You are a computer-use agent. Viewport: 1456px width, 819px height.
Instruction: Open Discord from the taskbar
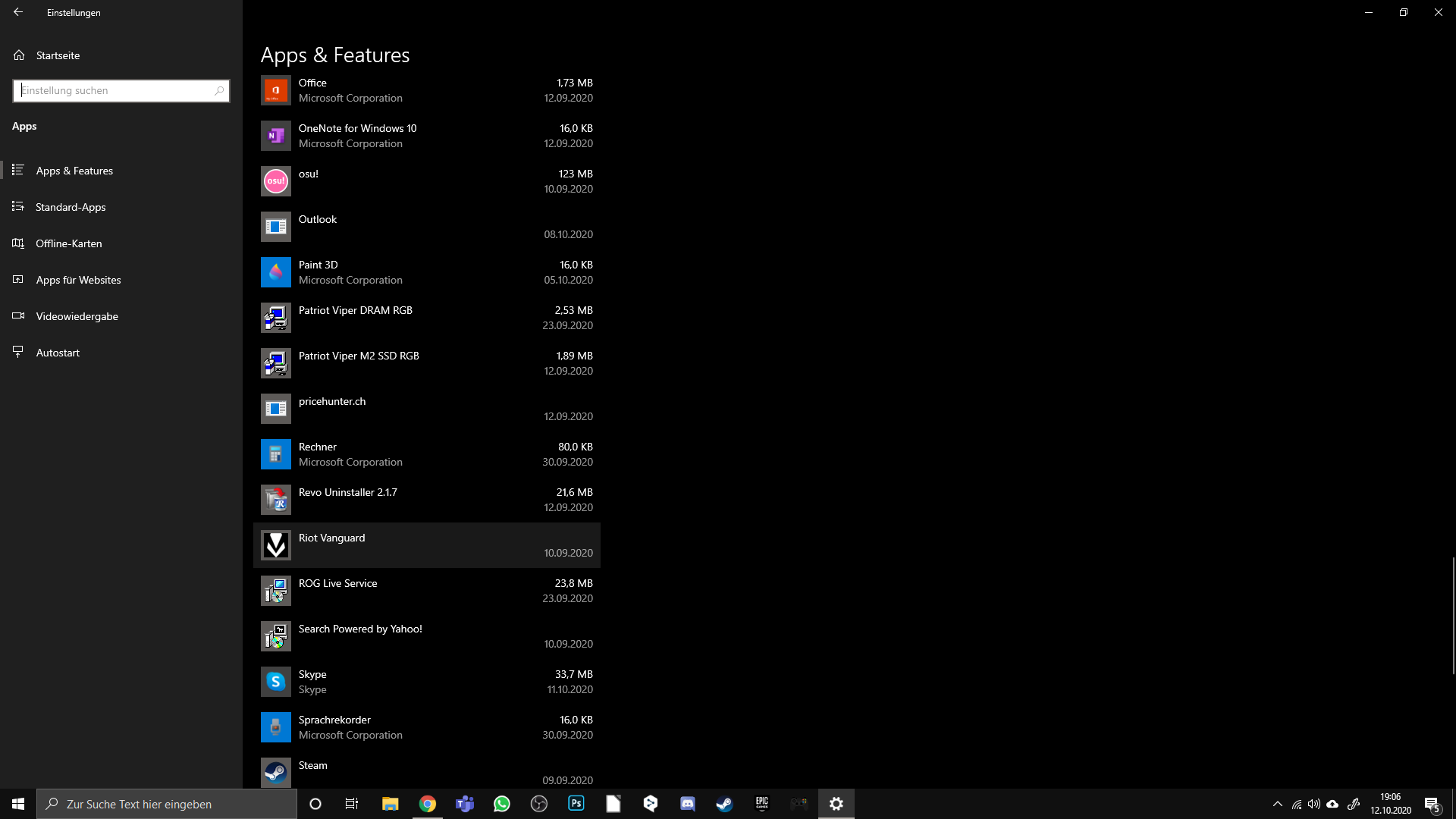[688, 804]
